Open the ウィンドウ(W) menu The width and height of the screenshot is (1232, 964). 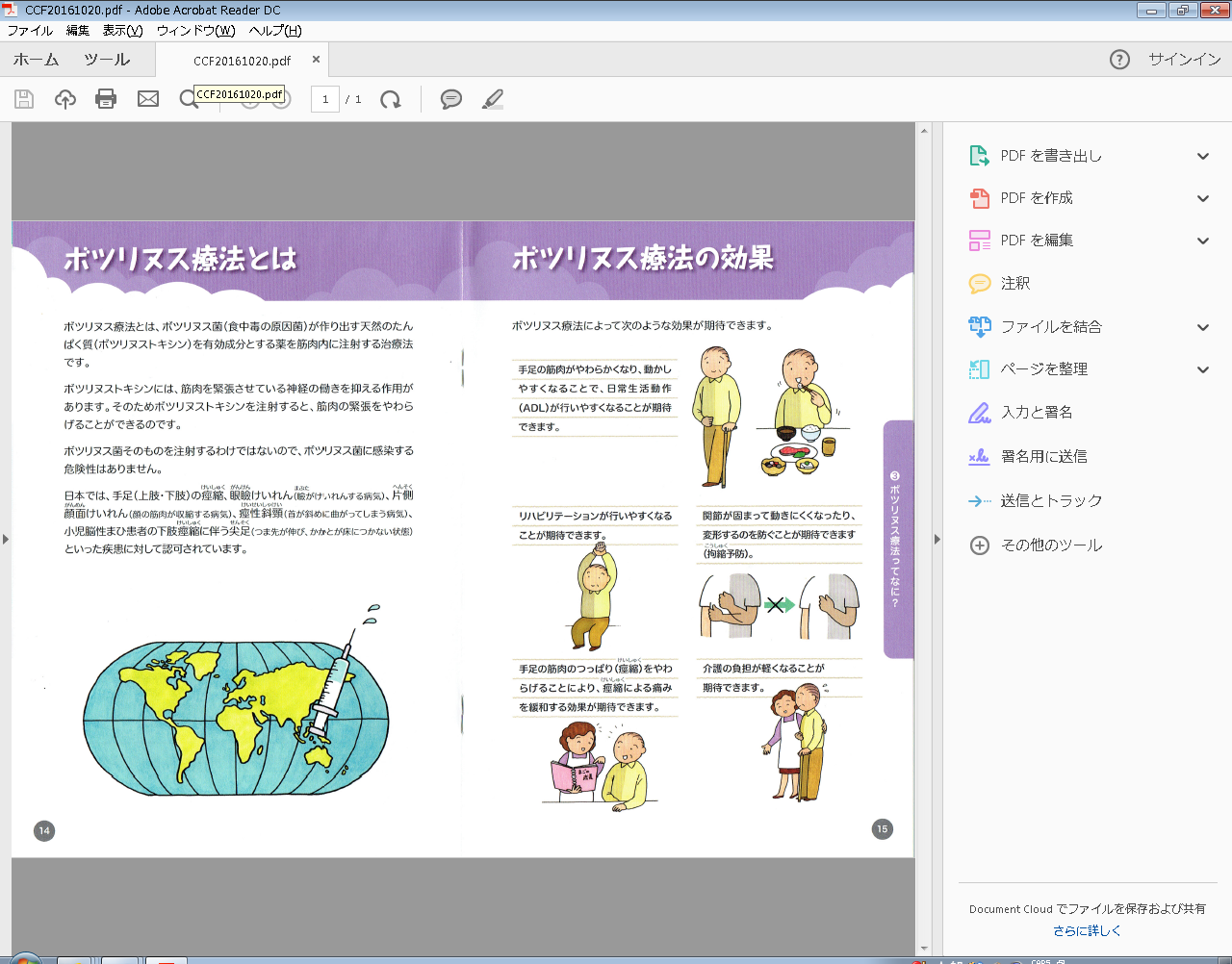(195, 31)
